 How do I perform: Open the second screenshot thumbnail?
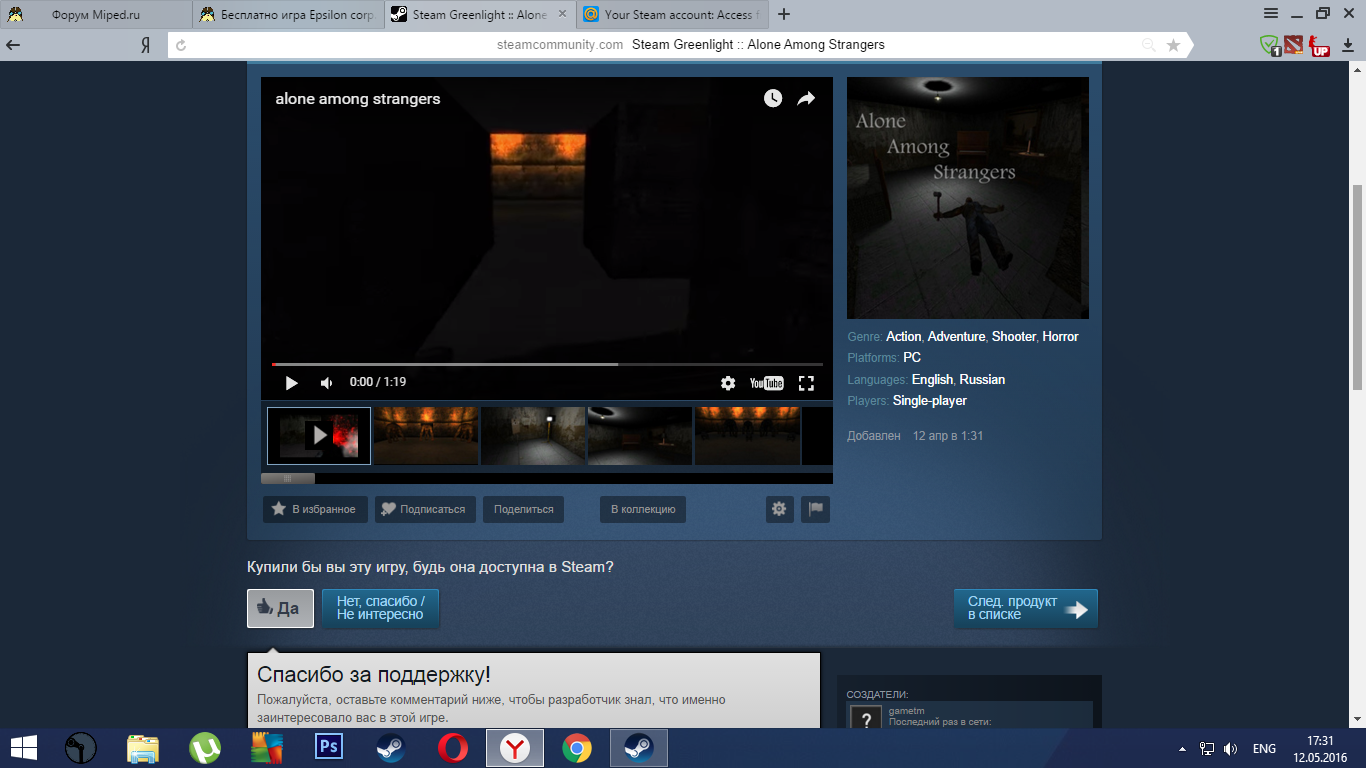pyautogui.click(x=426, y=436)
